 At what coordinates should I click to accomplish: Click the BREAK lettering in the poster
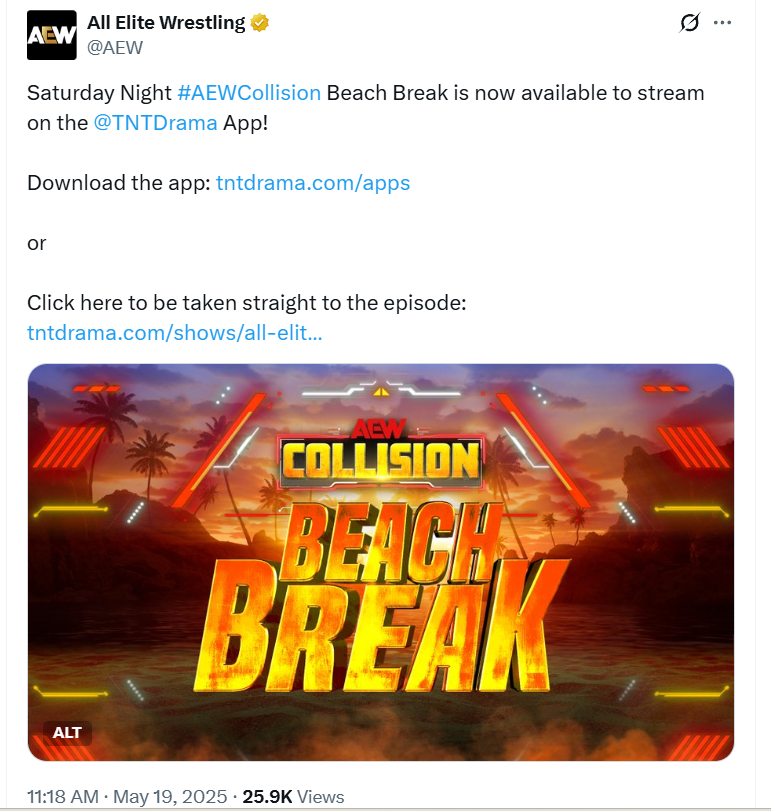383,626
